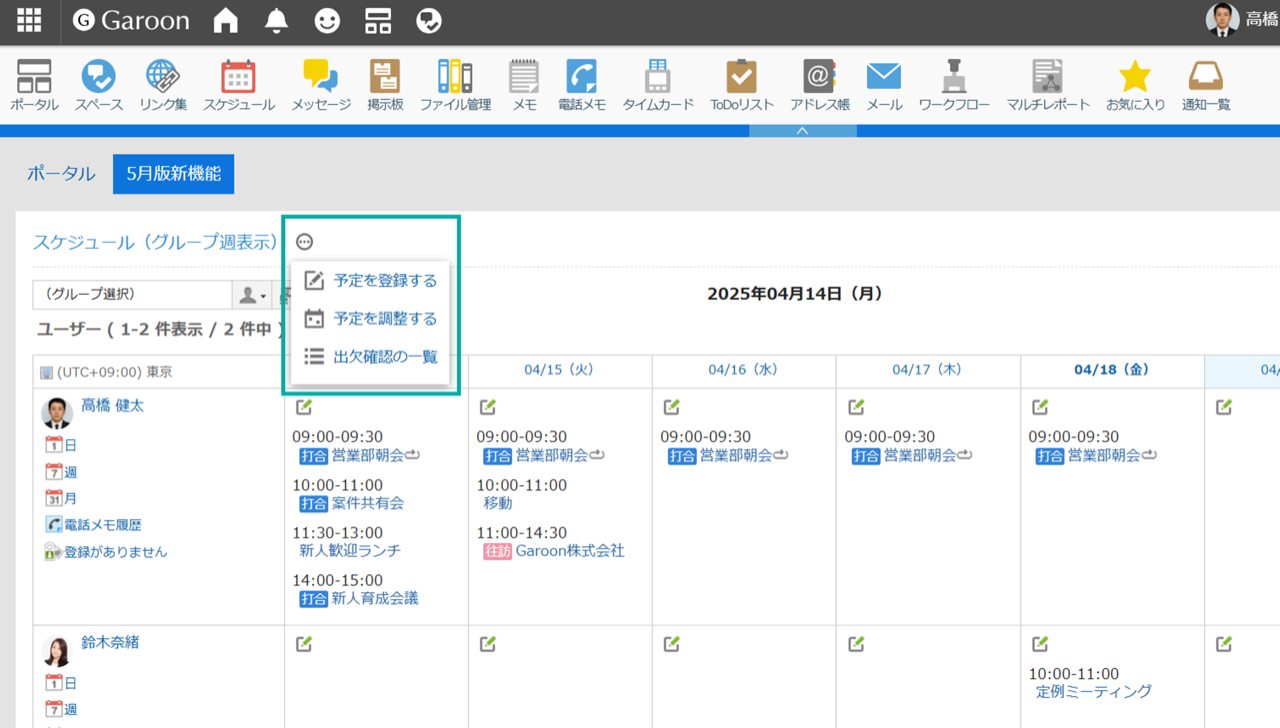Image resolution: width=1280 pixels, height=728 pixels.
Task: Open the 04/16（水） date header
Action: pyautogui.click(x=743, y=370)
